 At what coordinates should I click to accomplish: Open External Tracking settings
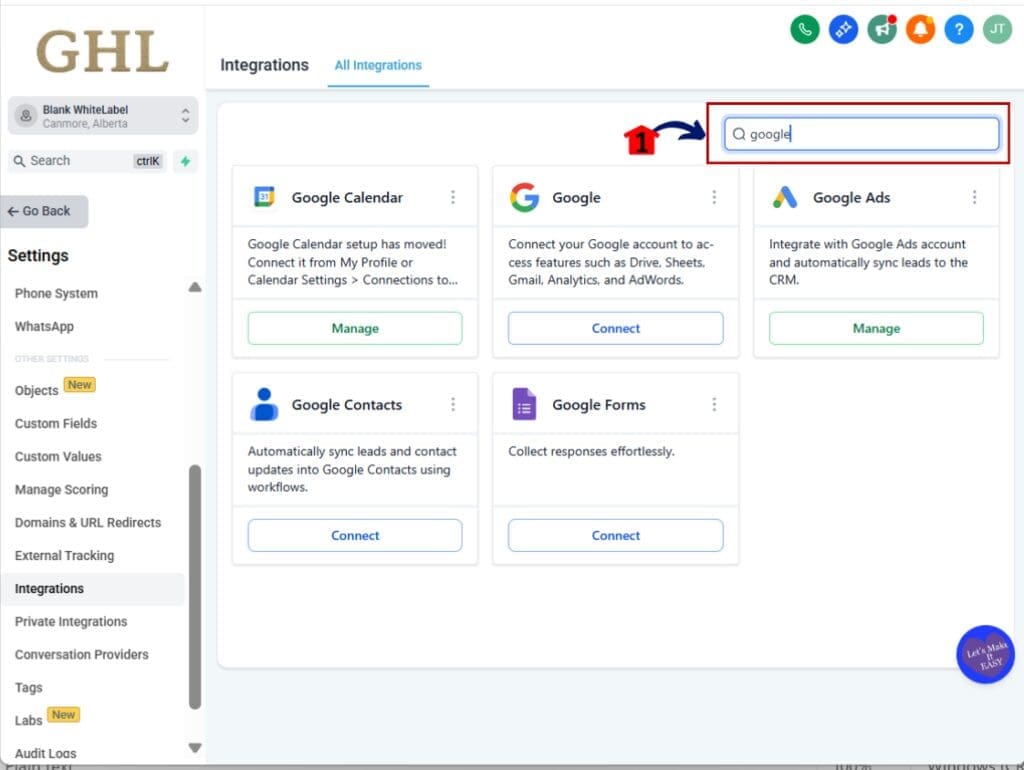click(x=64, y=555)
